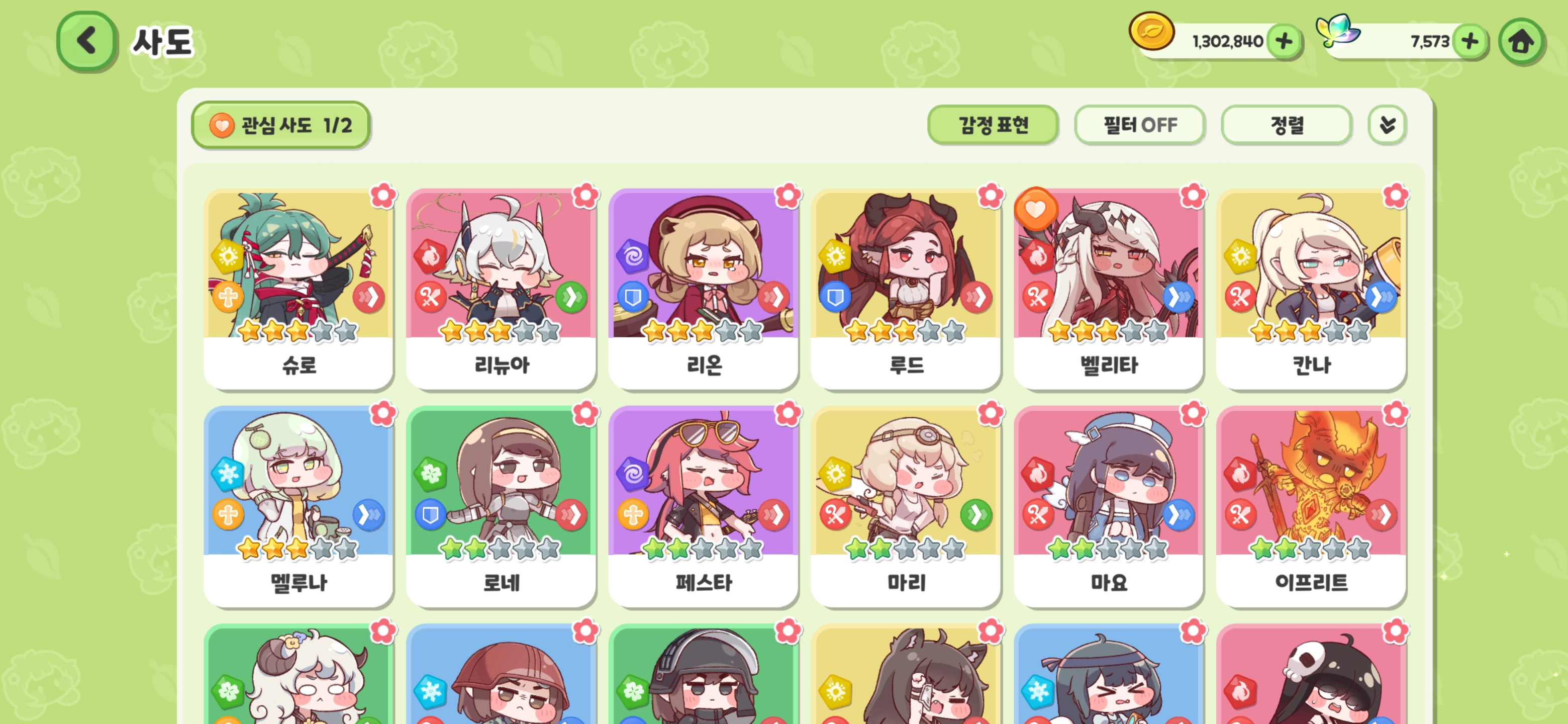
Task: Click the star rating on 루드 card
Action: coord(905,331)
